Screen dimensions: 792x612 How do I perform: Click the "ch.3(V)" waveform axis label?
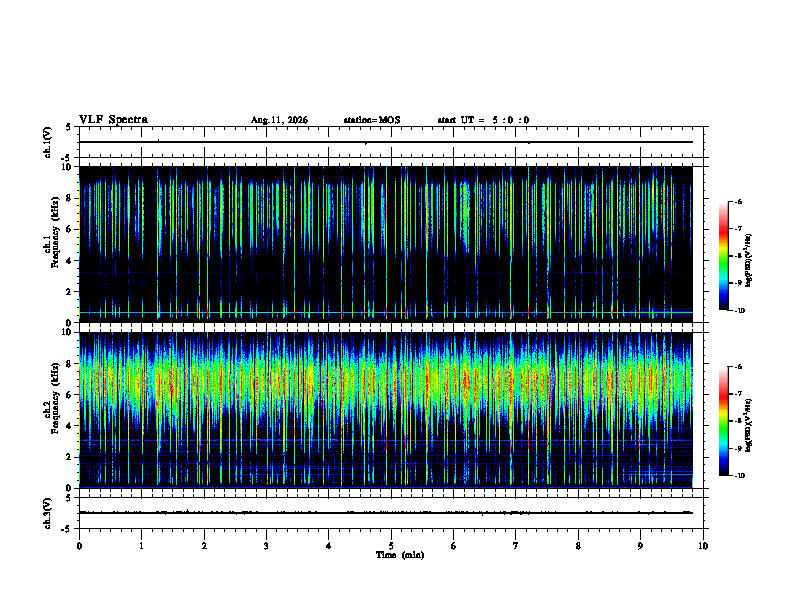coord(47,514)
